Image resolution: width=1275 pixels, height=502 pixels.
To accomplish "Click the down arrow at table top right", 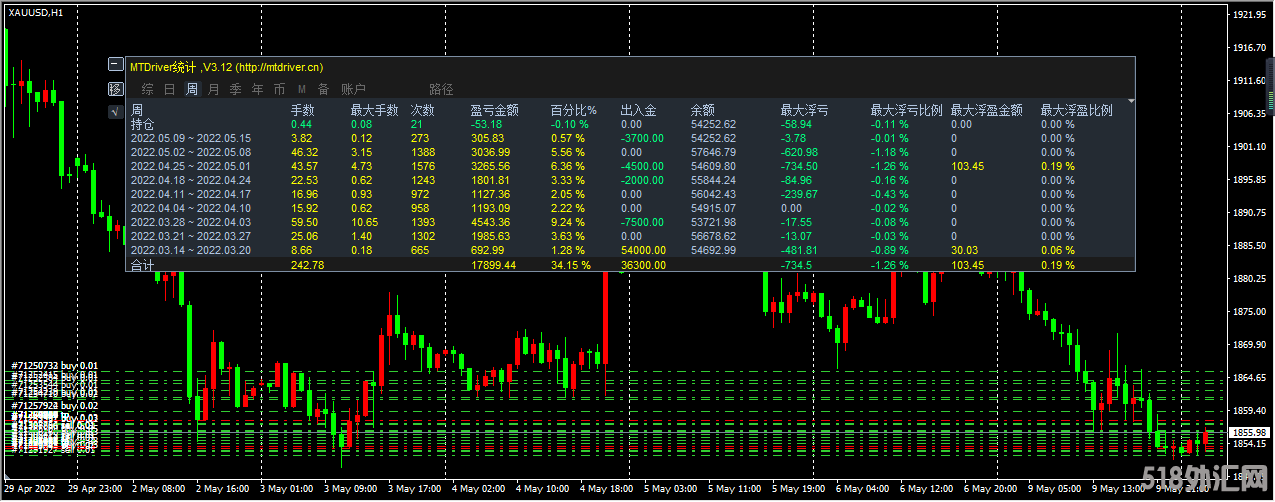I will click(1131, 100).
